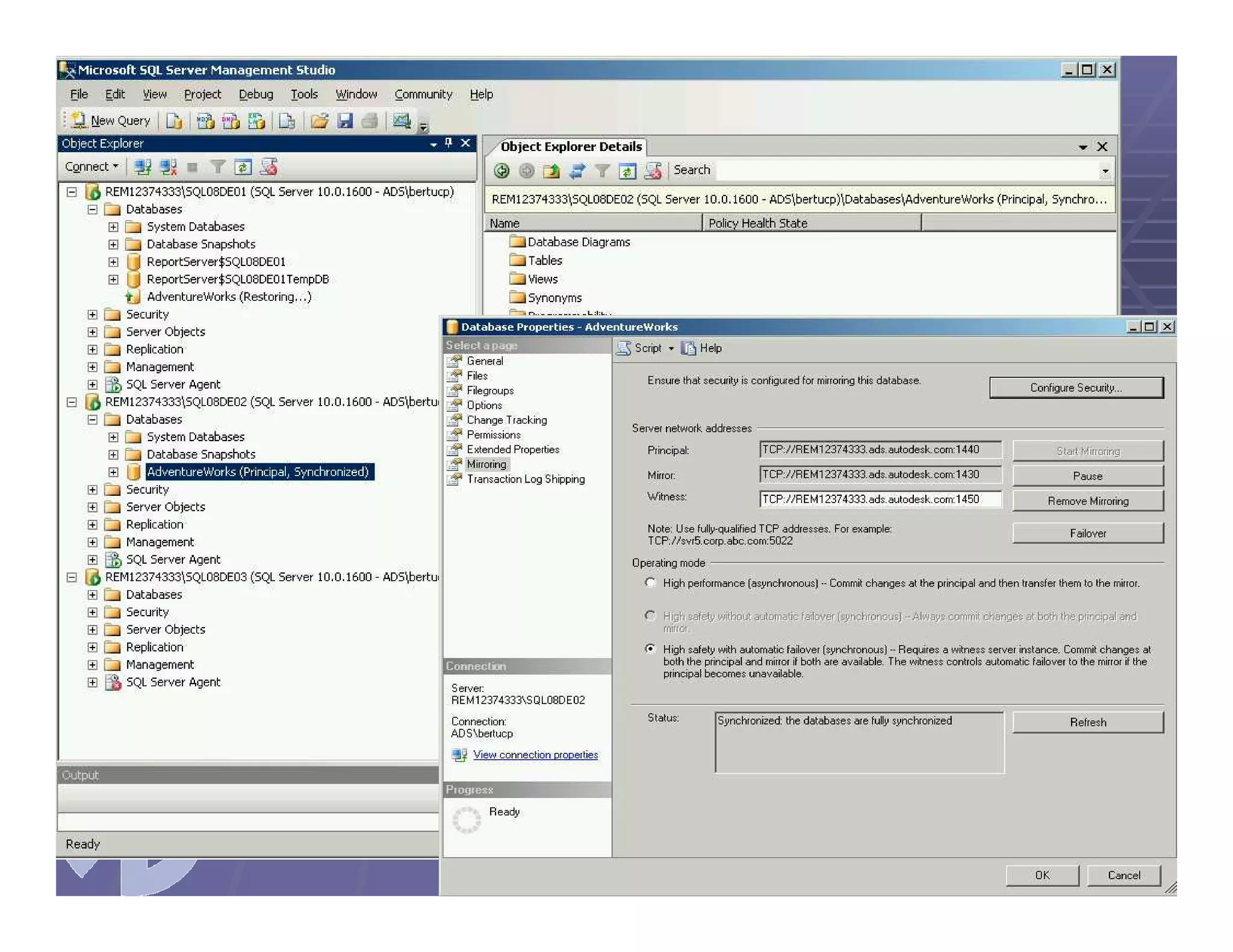Screen dimensions: 1233x952
Task: Click the Filter icon in Object Explorer toolbar
Action: [218, 167]
